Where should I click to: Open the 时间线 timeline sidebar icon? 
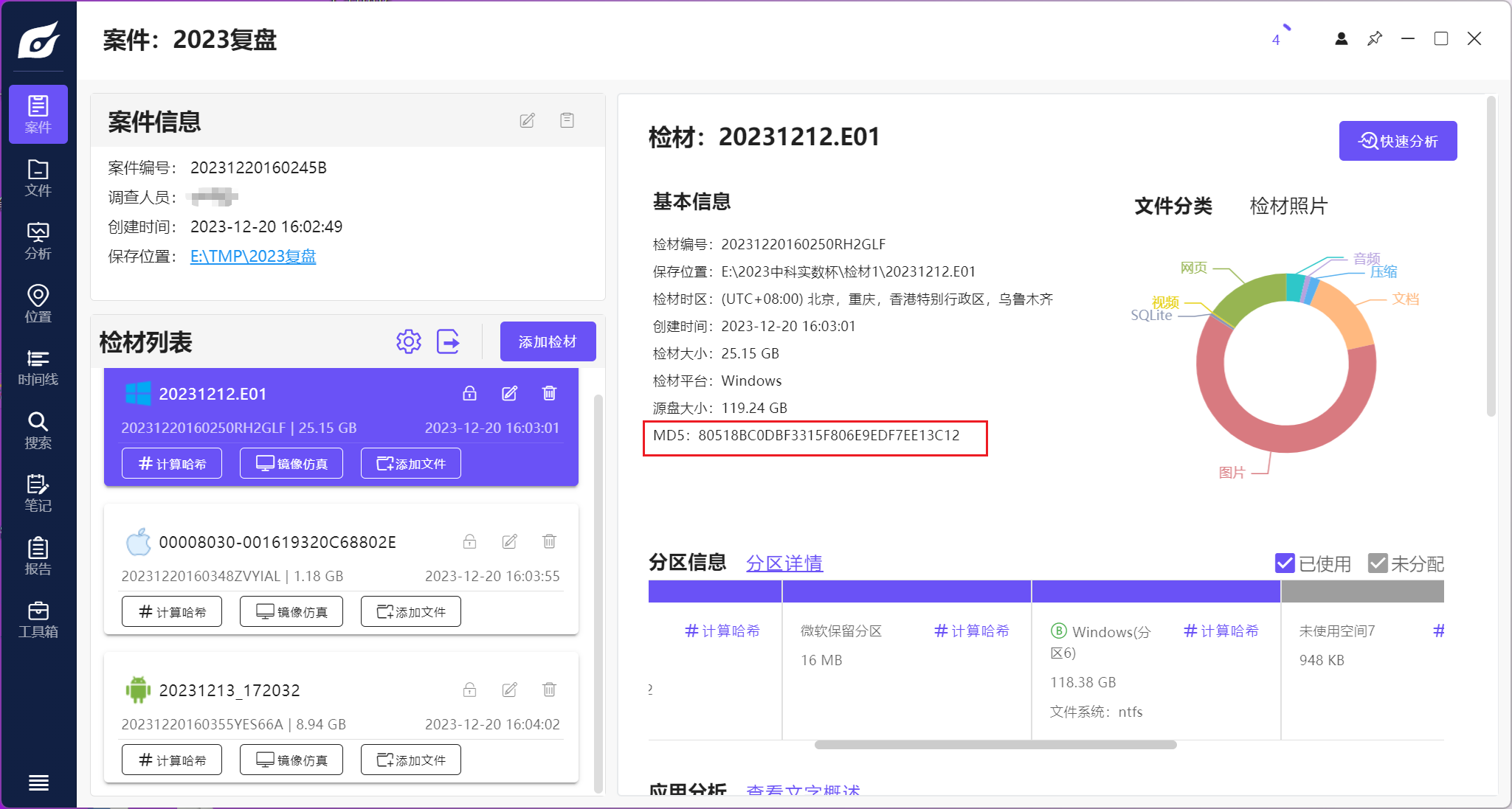[38, 367]
